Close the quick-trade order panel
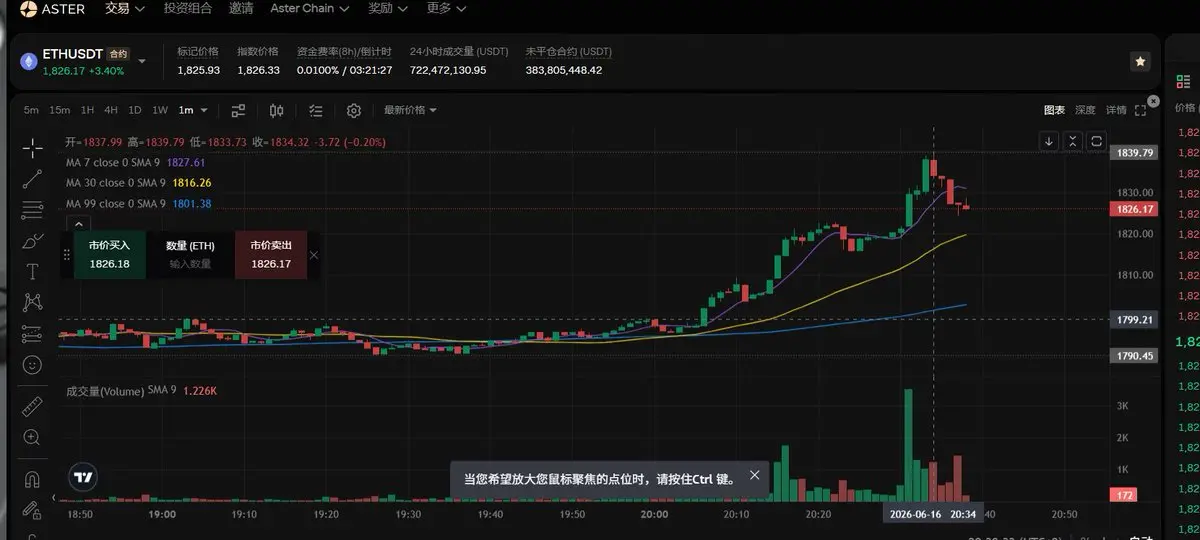Screen dimensions: 1200x540 click(x=314, y=255)
